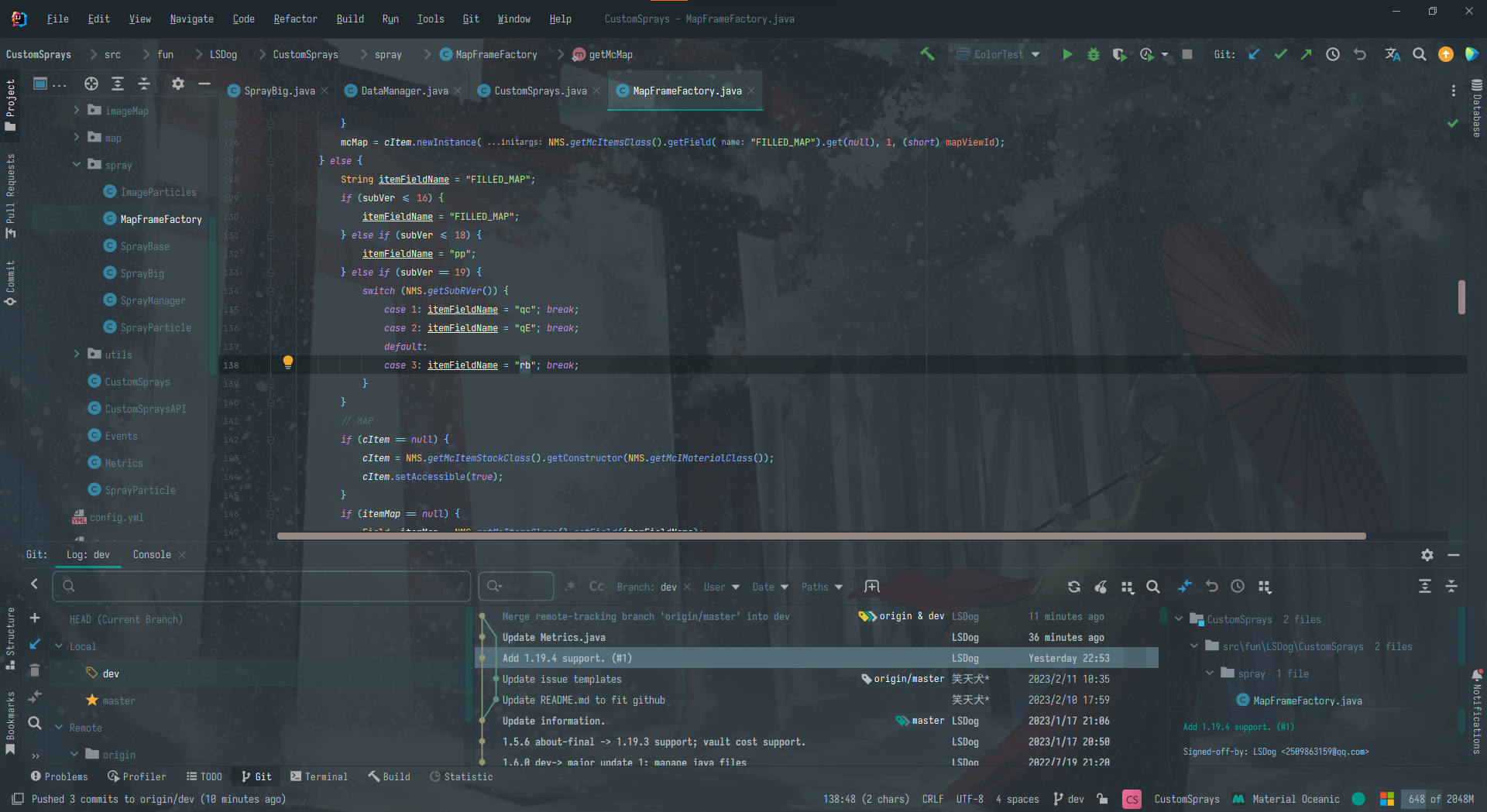Open the ColorTest run configuration dropdown

click(x=998, y=54)
